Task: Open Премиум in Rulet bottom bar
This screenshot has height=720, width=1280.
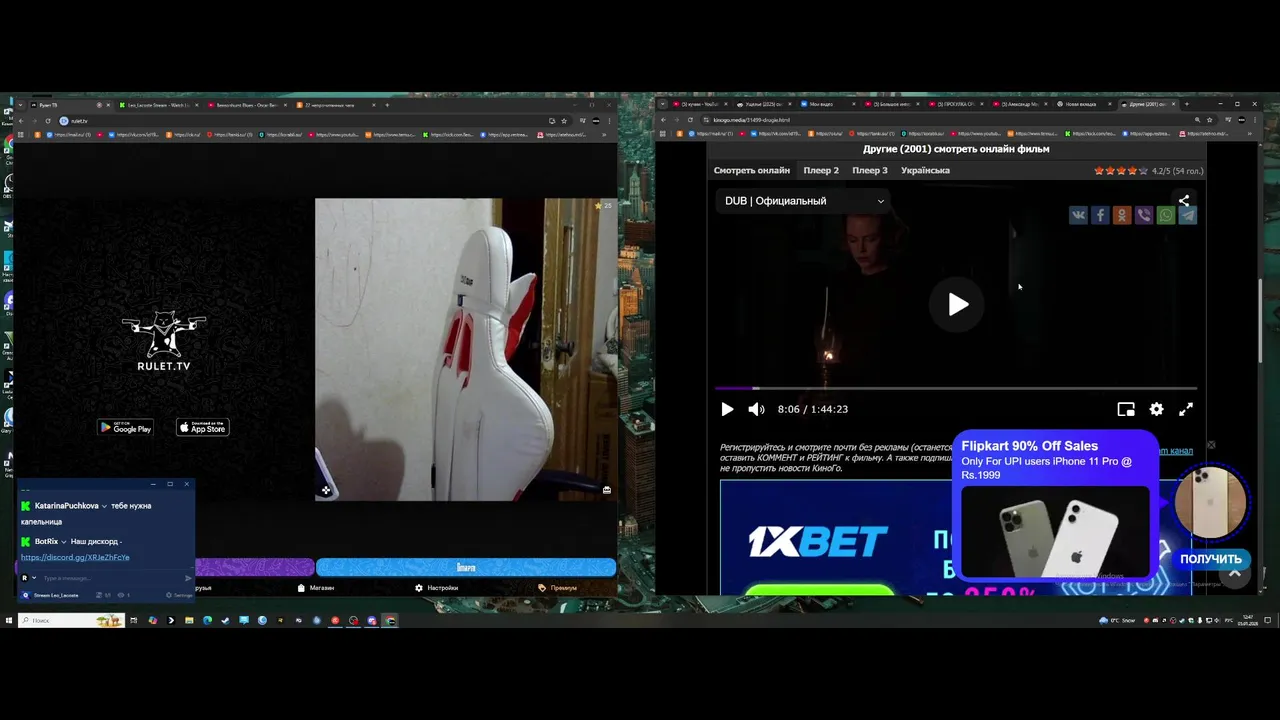Action: coord(558,588)
